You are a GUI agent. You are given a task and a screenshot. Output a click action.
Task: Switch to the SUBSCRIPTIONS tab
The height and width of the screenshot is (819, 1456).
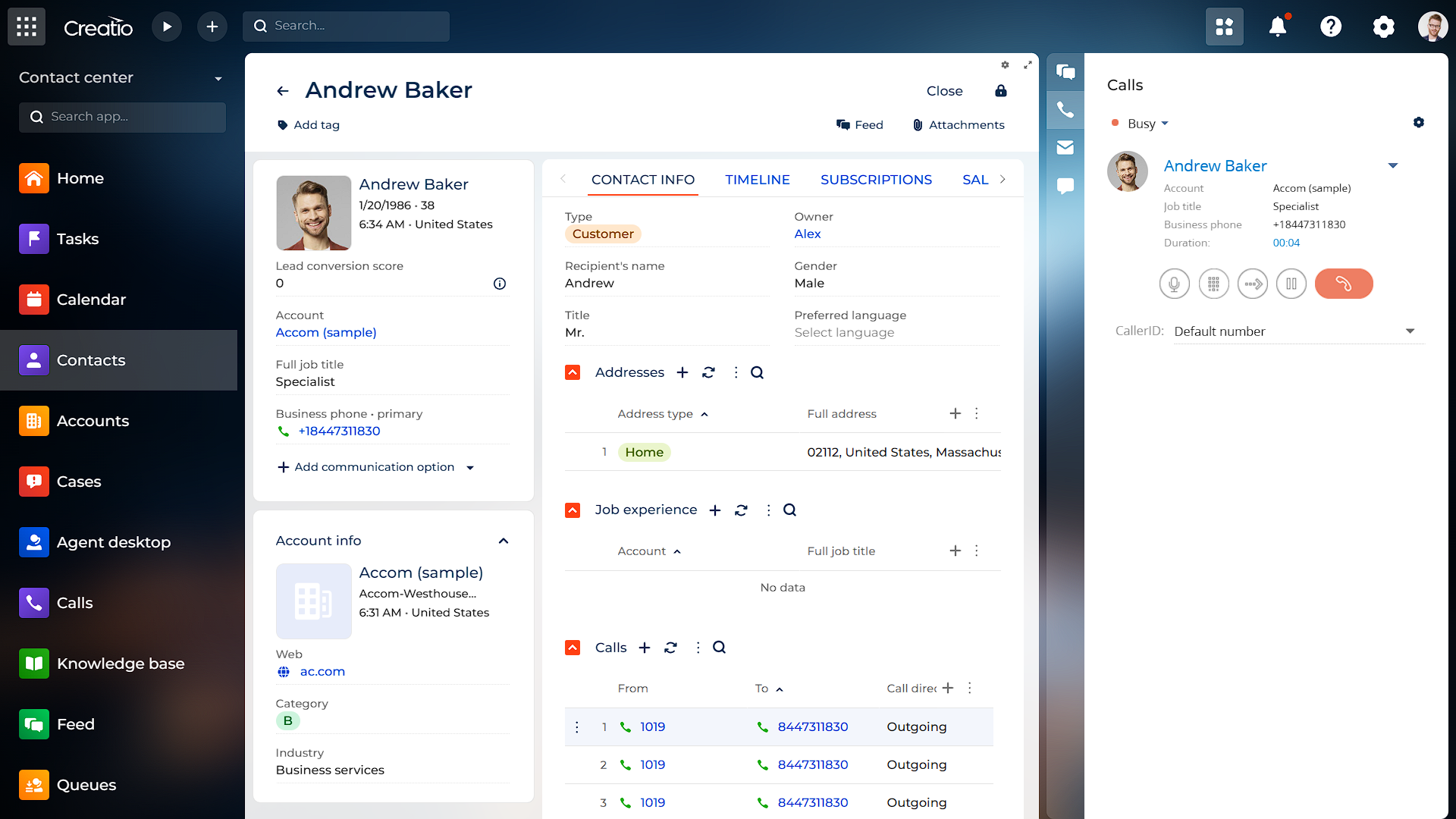coord(876,180)
